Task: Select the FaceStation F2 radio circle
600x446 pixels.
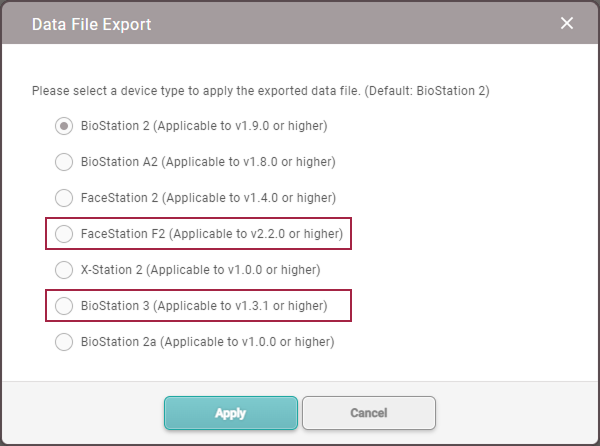Action: (64, 234)
